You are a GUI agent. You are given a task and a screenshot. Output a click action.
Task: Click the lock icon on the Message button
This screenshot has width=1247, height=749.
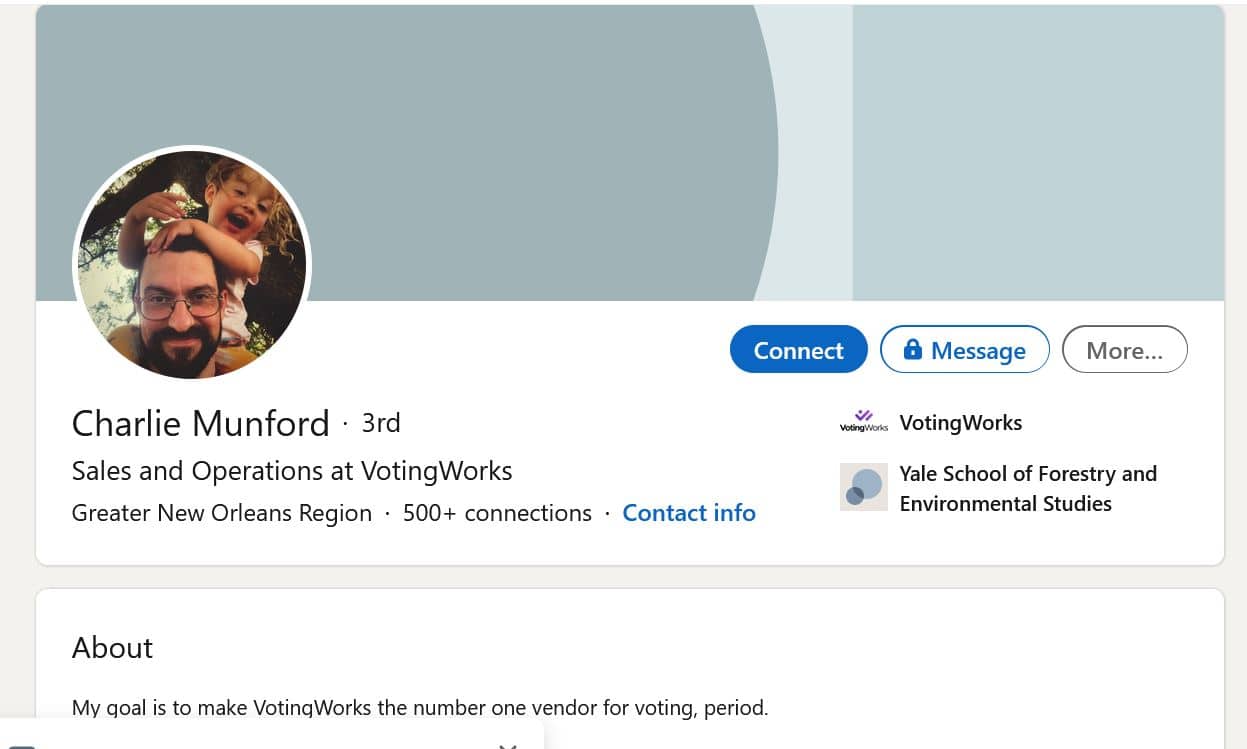tap(912, 349)
